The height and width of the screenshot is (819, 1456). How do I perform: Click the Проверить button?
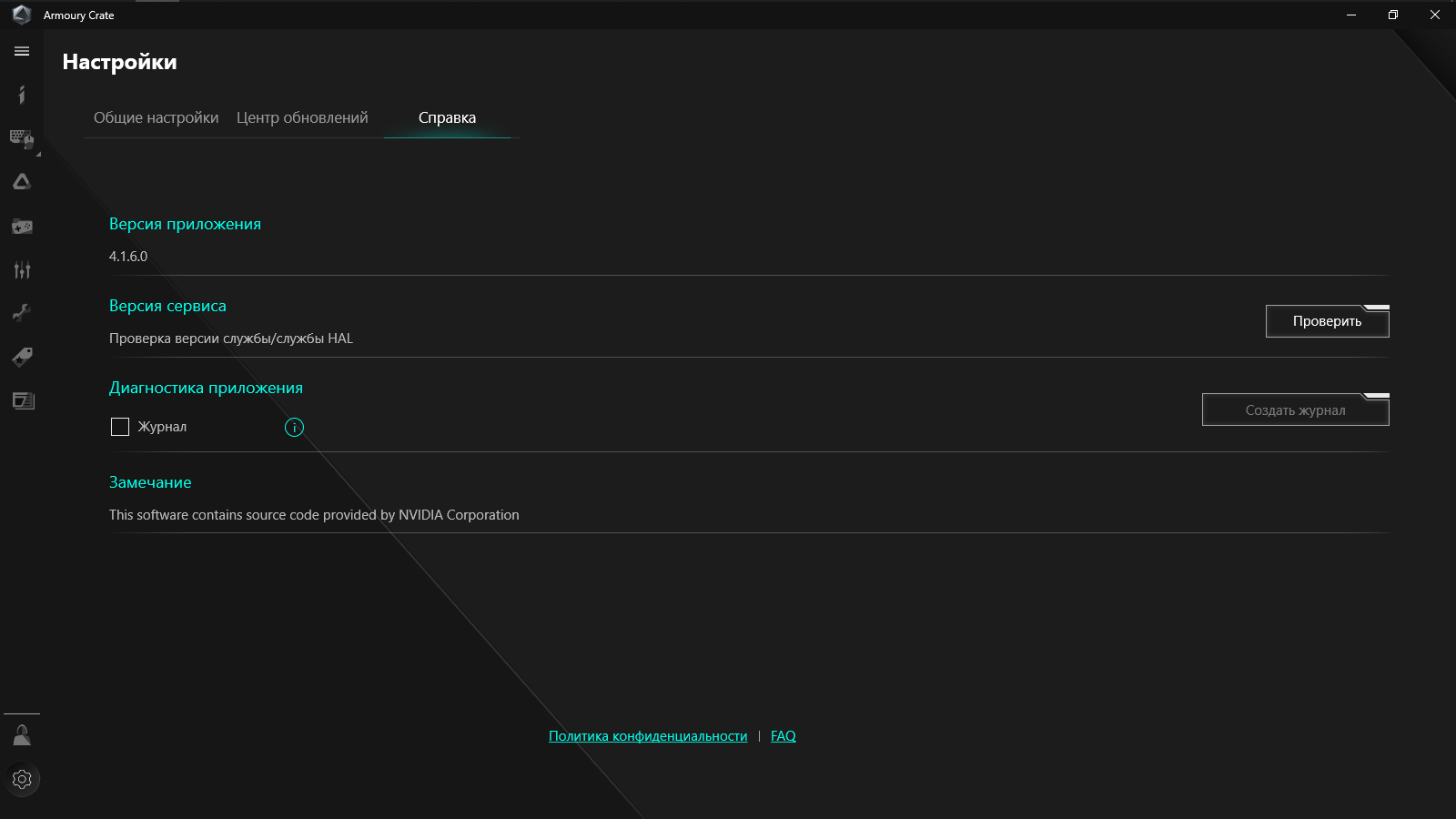click(x=1327, y=320)
